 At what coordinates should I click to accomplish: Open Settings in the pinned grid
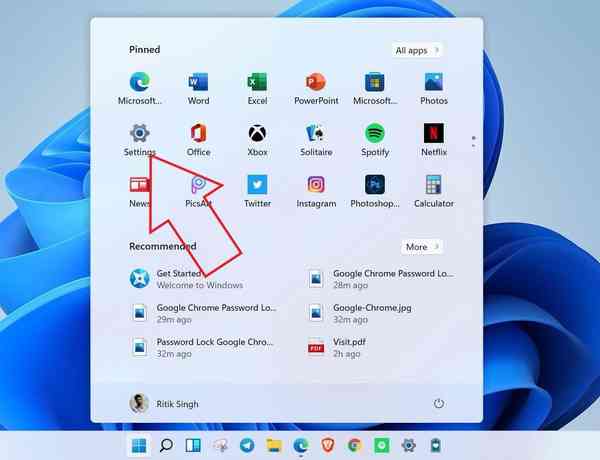[x=140, y=140]
